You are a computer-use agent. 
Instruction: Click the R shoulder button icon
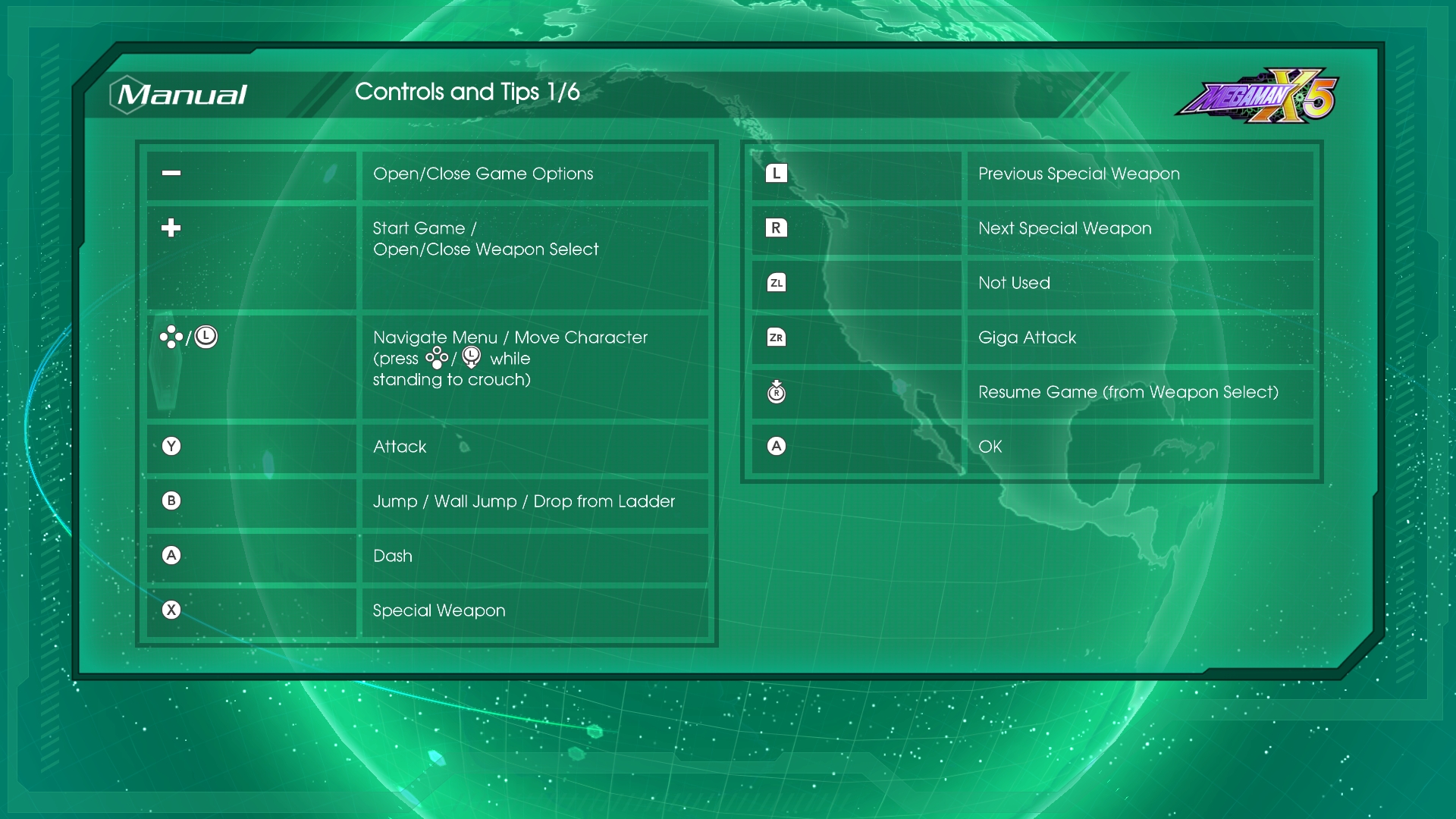tap(776, 227)
